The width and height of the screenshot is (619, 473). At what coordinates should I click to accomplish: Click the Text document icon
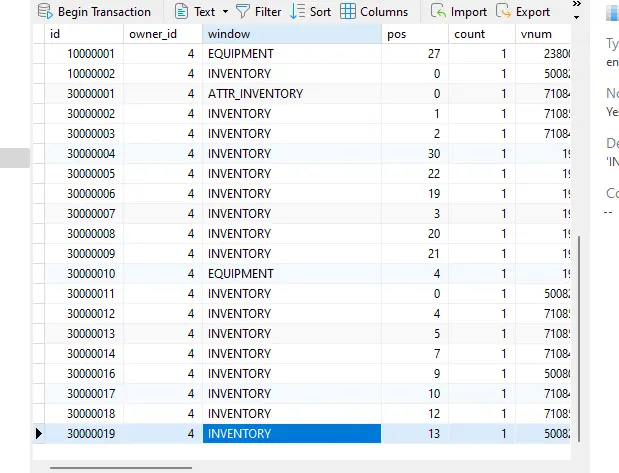[x=181, y=12]
